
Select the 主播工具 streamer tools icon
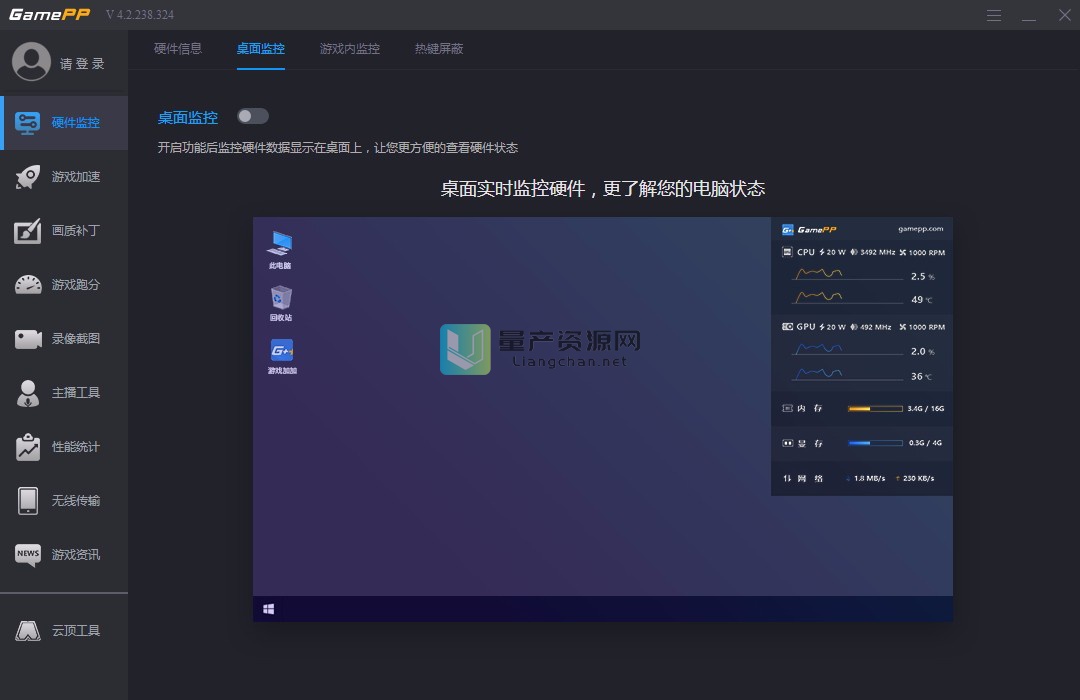click(x=28, y=393)
